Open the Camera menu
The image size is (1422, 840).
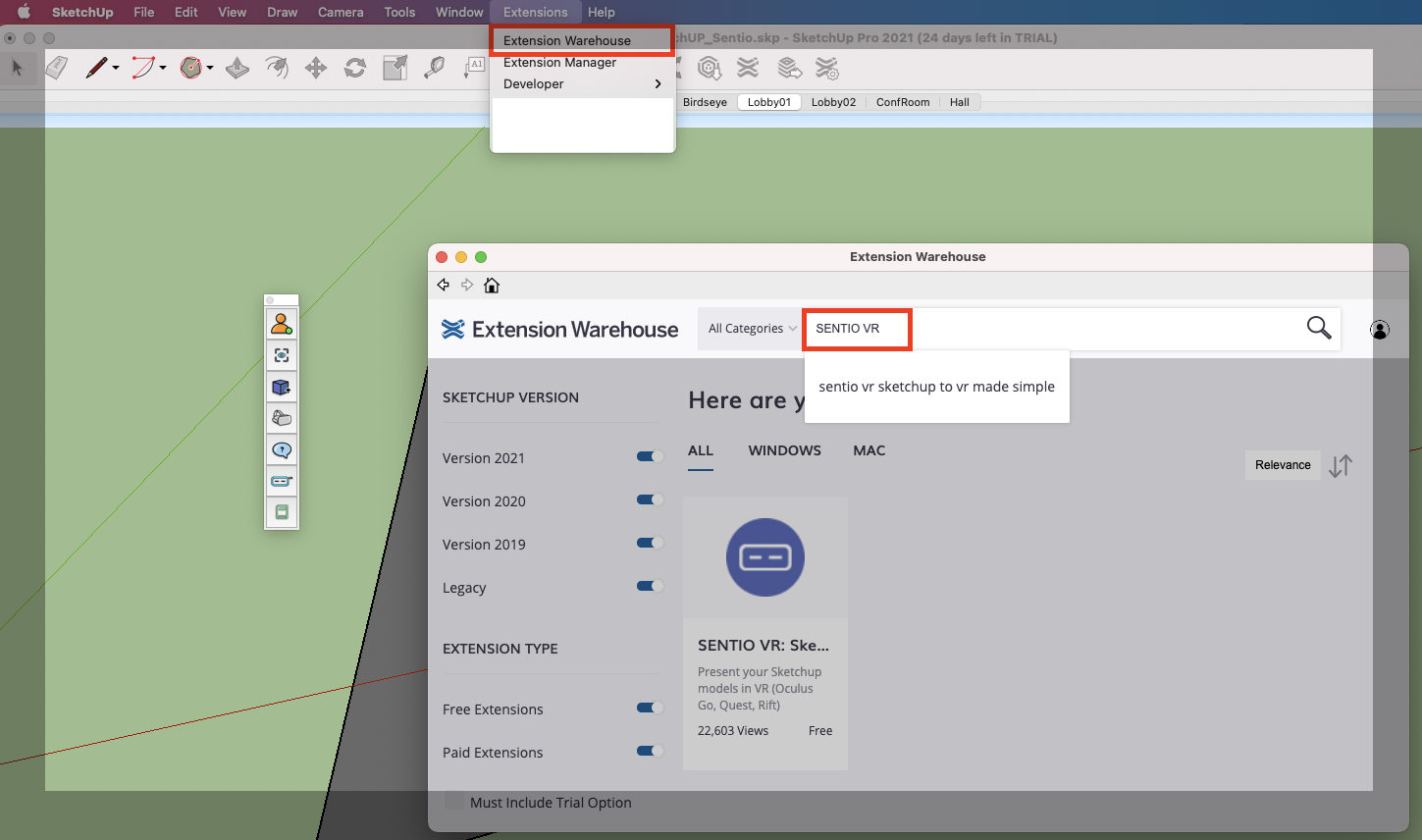click(341, 12)
